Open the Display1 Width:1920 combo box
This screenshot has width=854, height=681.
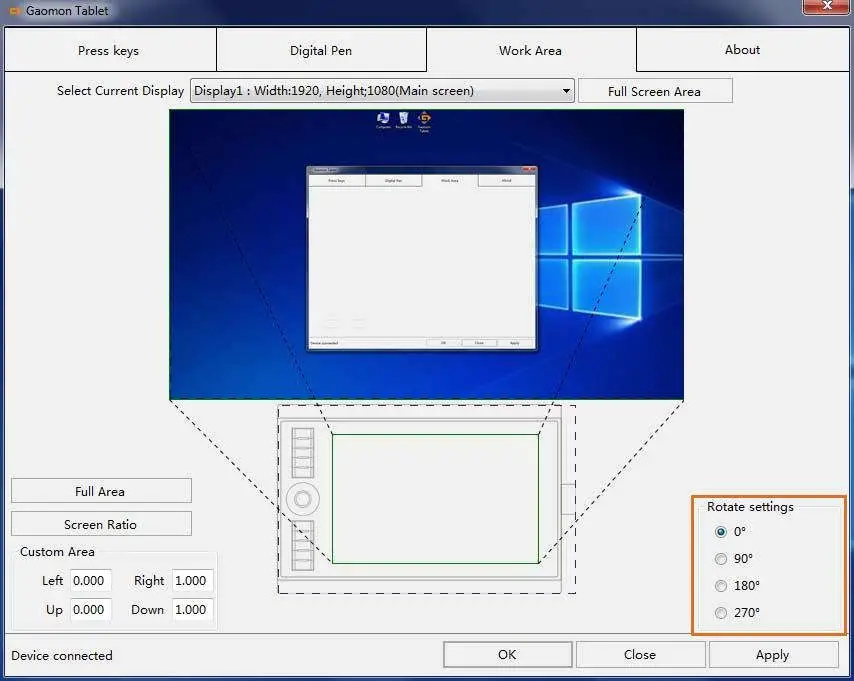[x=382, y=90]
